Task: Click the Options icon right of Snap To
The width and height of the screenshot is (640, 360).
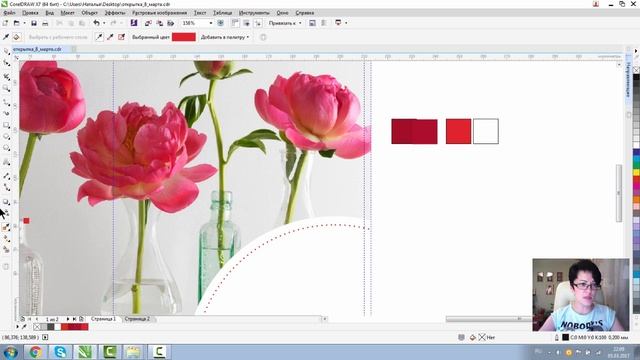Action: (x=312, y=23)
